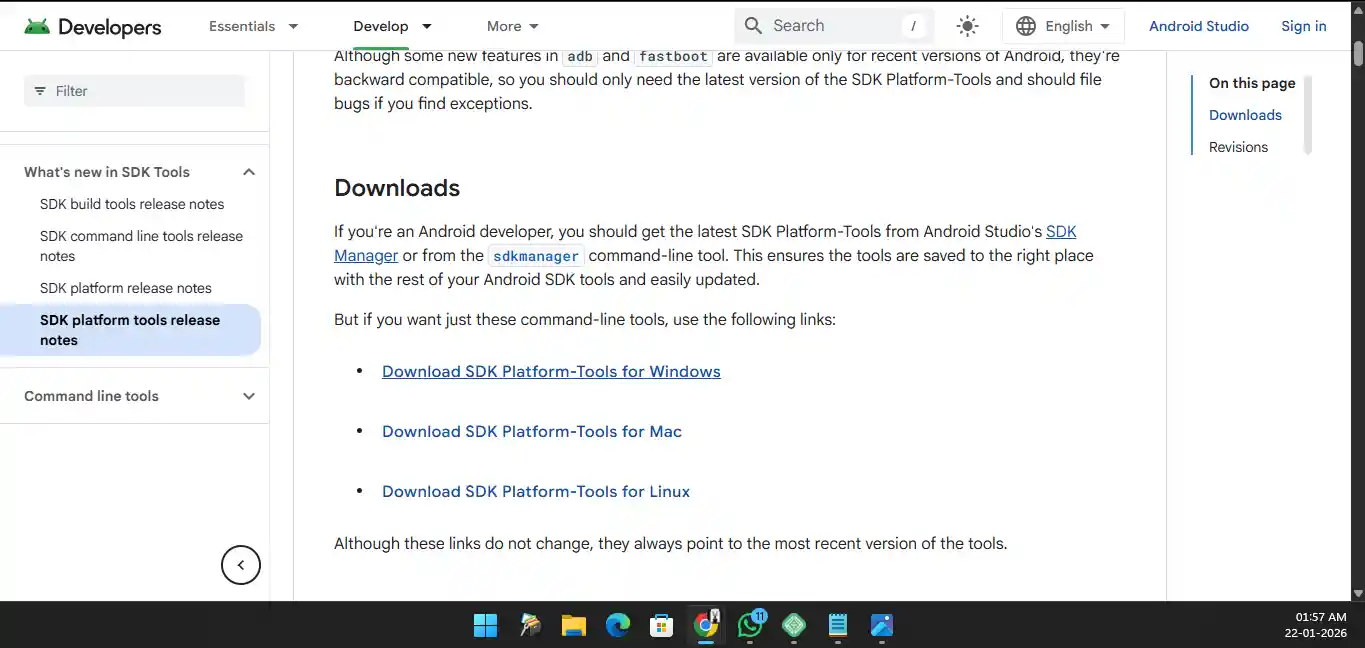Open WhatsApp from the taskbar
Image resolution: width=1365 pixels, height=648 pixels.
point(750,626)
